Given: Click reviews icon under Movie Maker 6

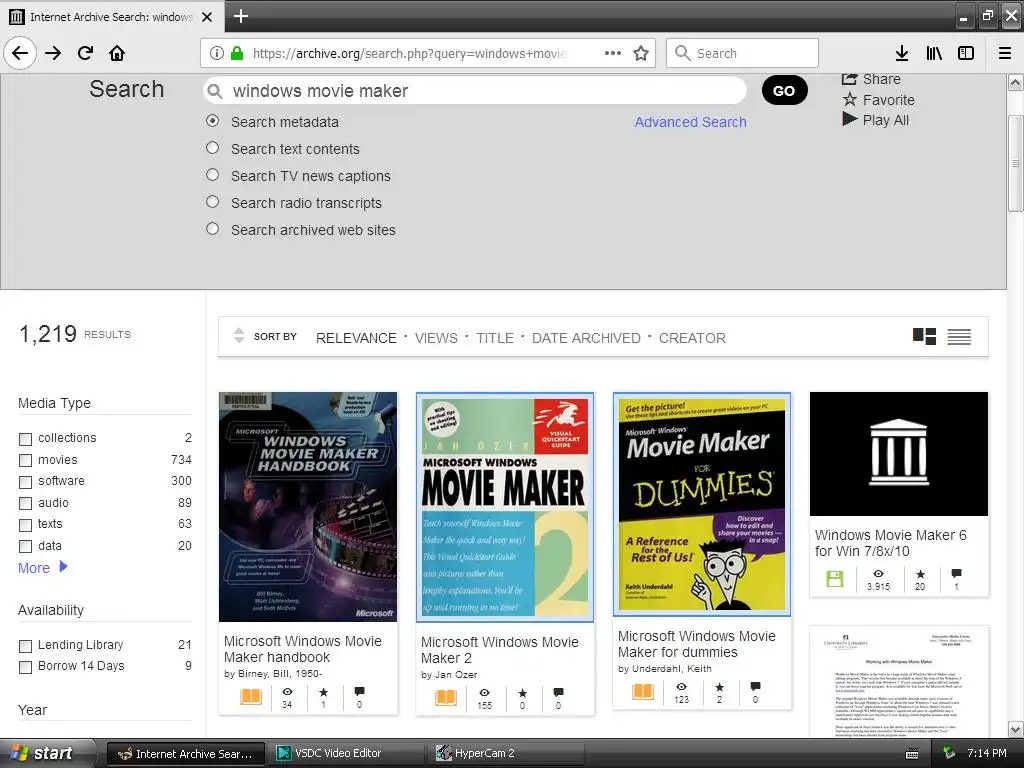Looking at the screenshot, I should 956,573.
